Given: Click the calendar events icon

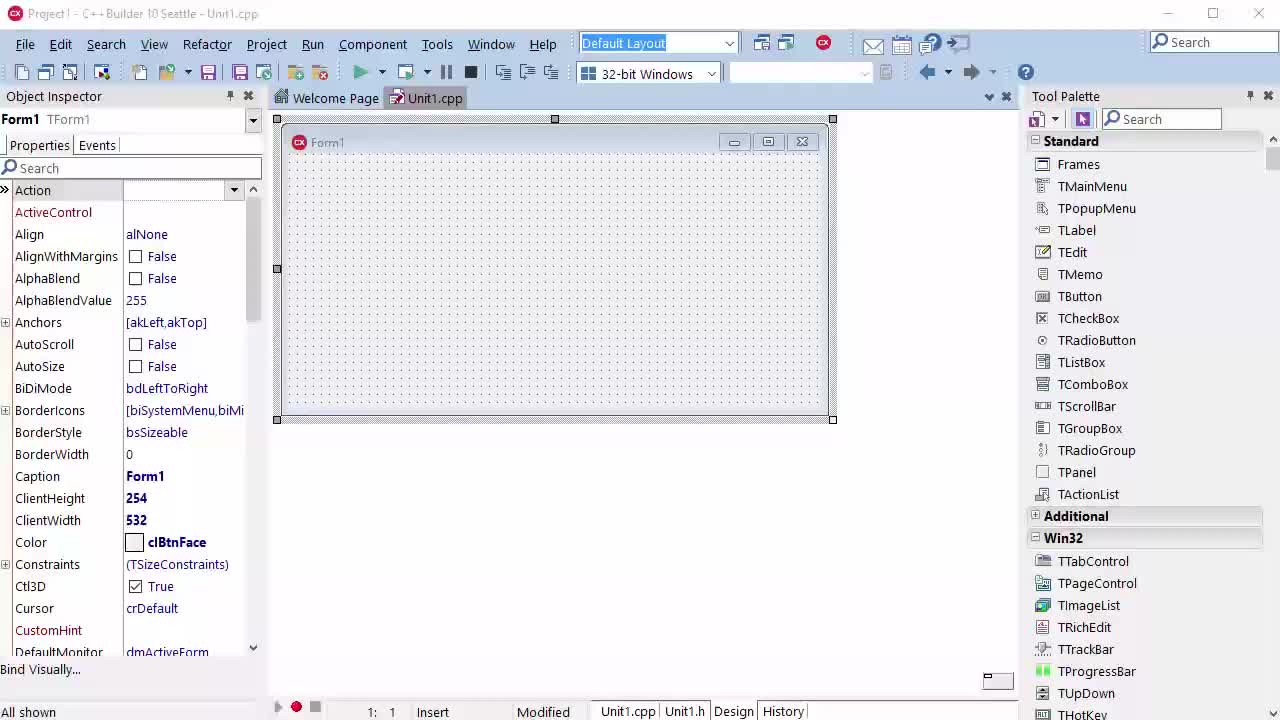Looking at the screenshot, I should point(901,44).
